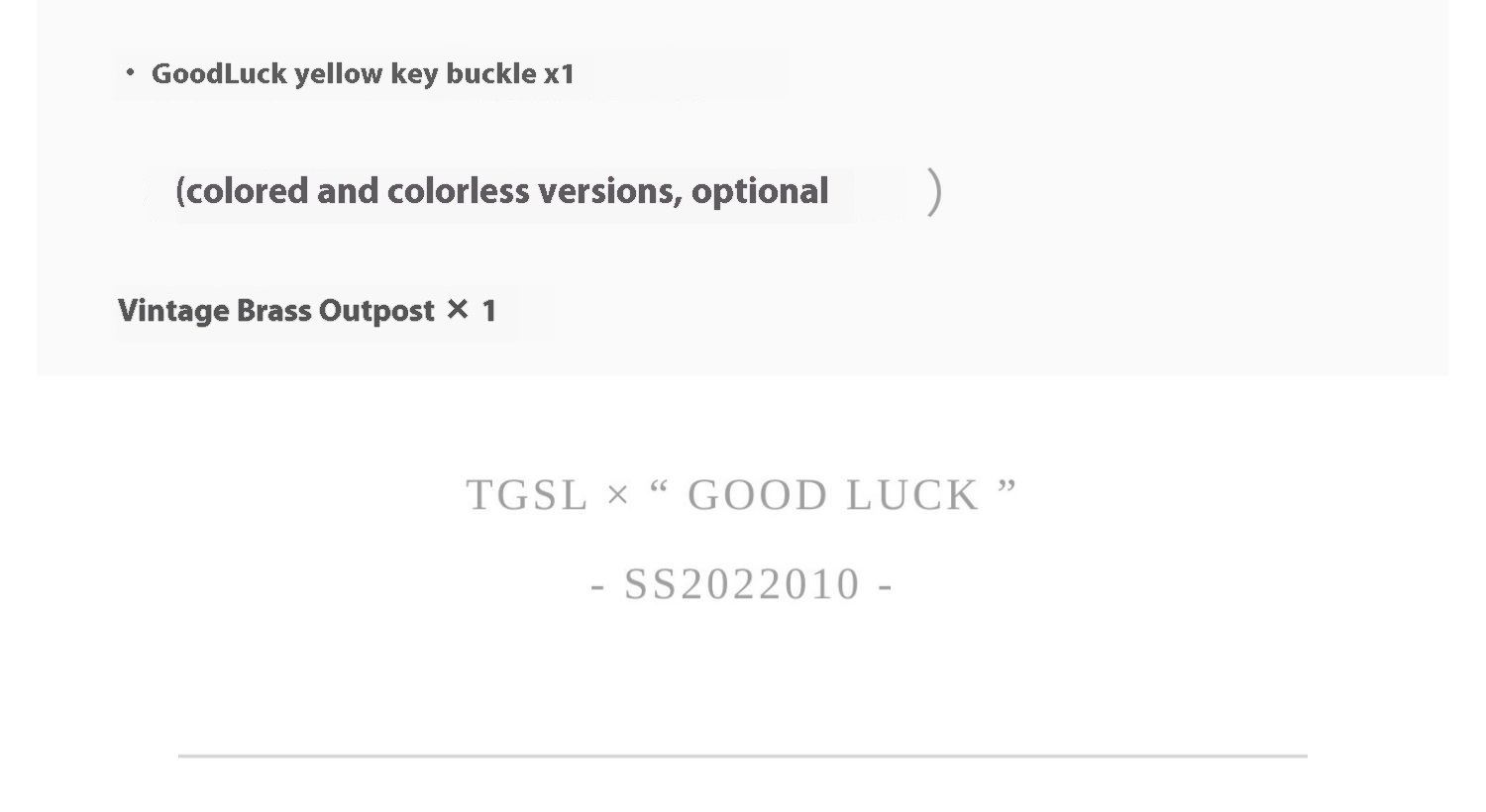Image resolution: width=1486 pixels, height=812 pixels.
Task: Click the × symbol after Outpost
Action: click(457, 310)
